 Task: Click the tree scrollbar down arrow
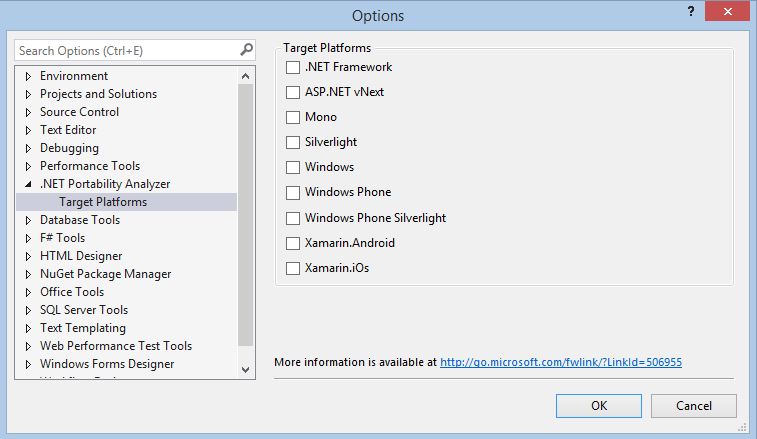(245, 370)
